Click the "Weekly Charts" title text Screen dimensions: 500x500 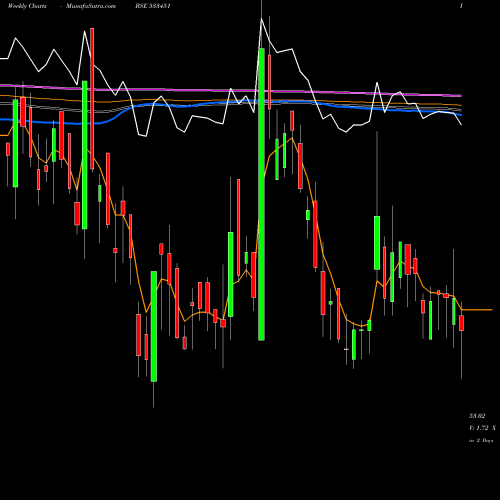point(27,6)
